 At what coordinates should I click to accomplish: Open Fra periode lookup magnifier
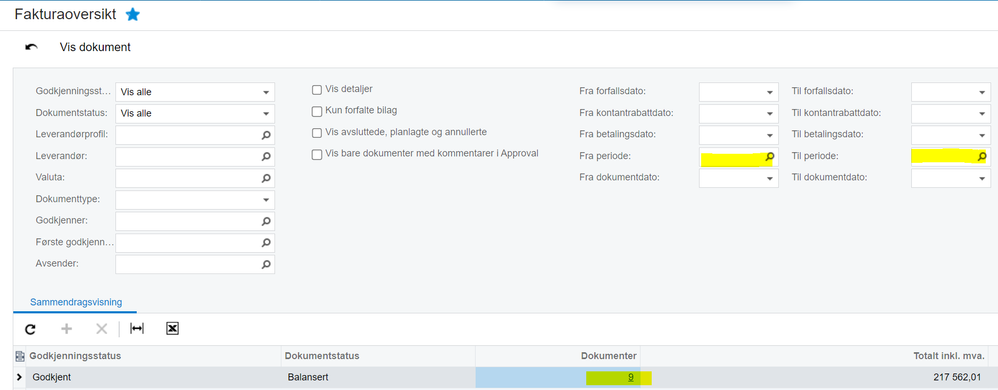770,157
